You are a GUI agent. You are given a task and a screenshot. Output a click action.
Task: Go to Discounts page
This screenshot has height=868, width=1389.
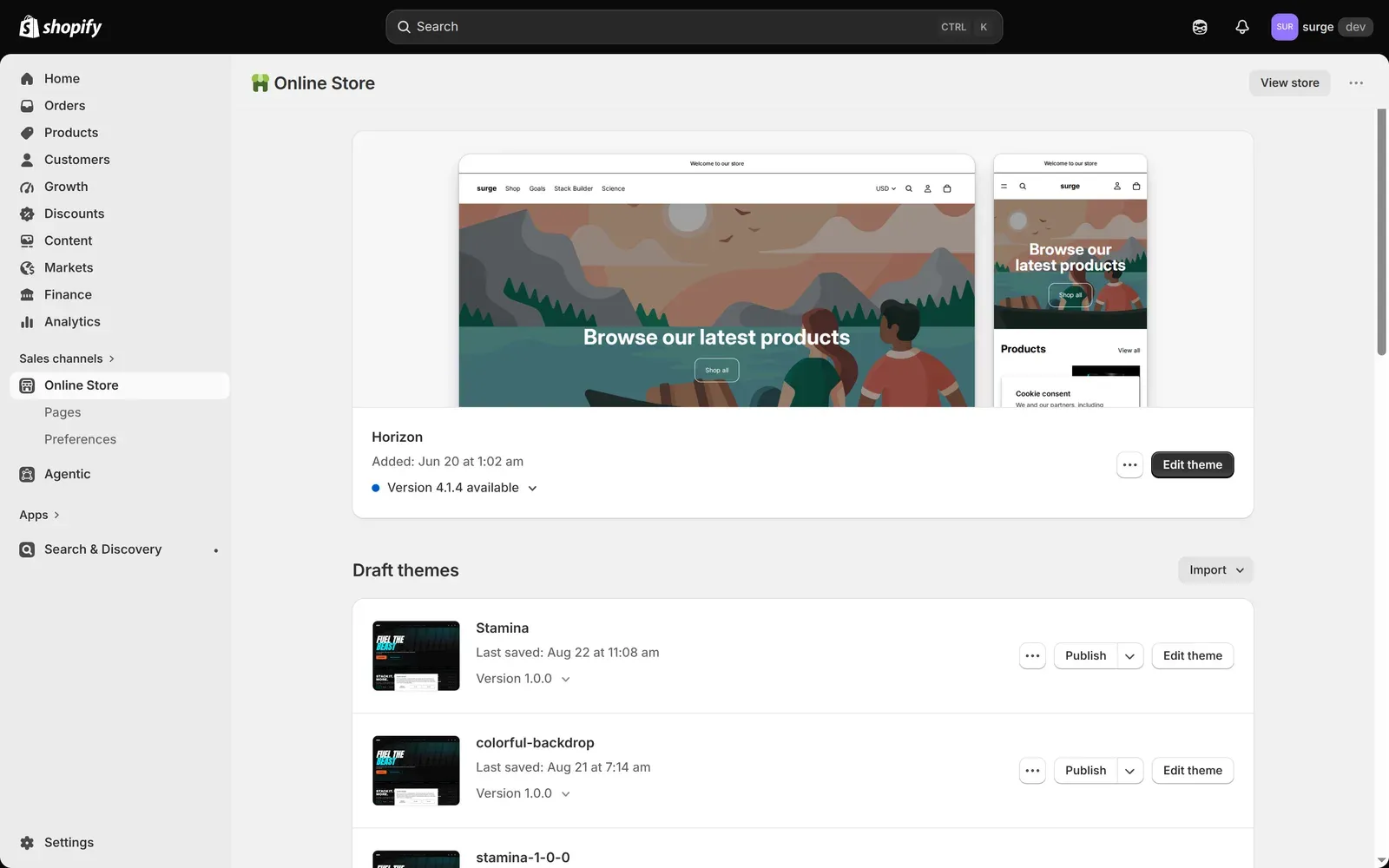[120, 214]
